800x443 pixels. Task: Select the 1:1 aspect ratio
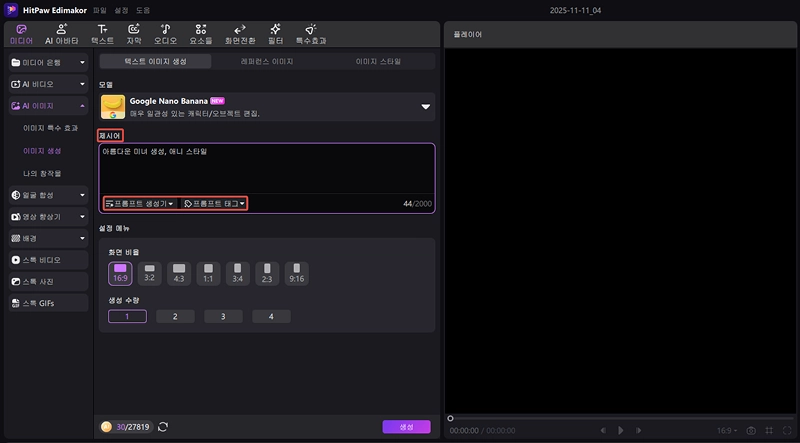[208, 274]
